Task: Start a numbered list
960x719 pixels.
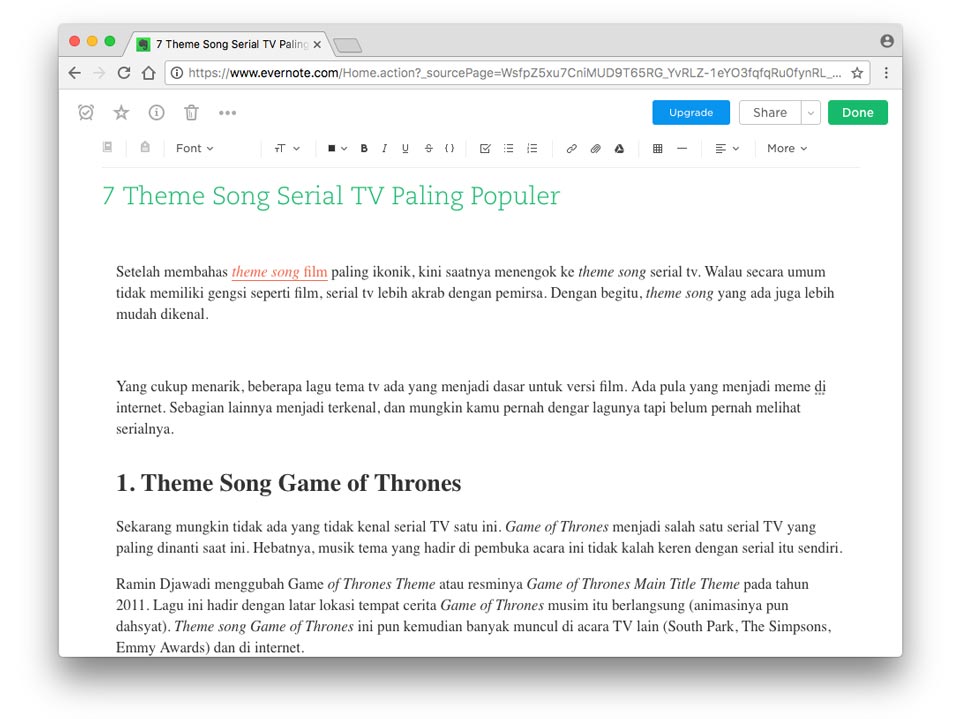Action: click(533, 148)
